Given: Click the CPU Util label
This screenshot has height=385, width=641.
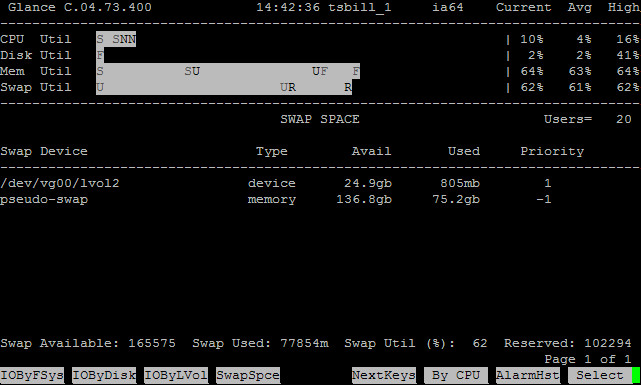Looking at the screenshot, I should click(x=36, y=39).
